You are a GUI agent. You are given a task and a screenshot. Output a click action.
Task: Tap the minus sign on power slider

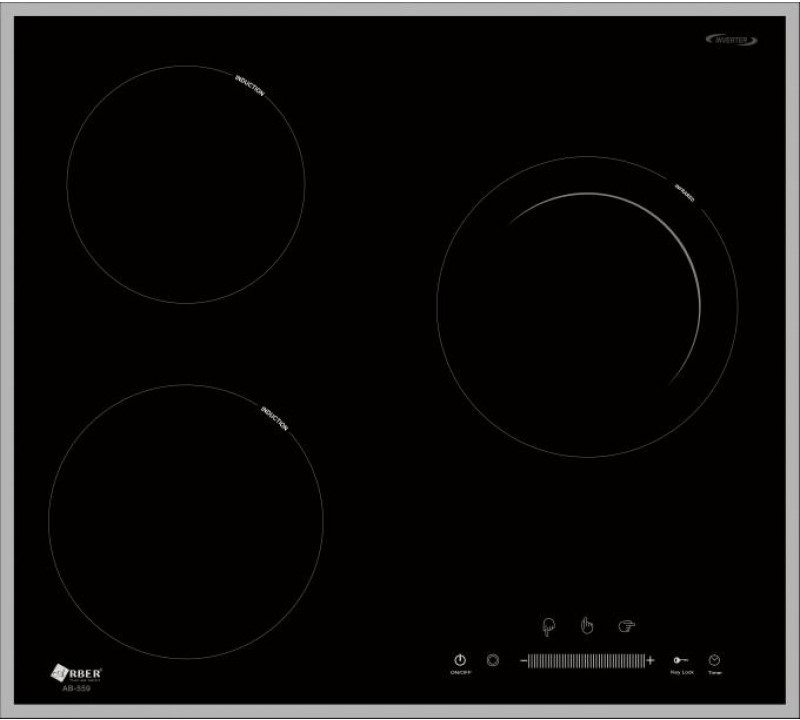pos(523,661)
